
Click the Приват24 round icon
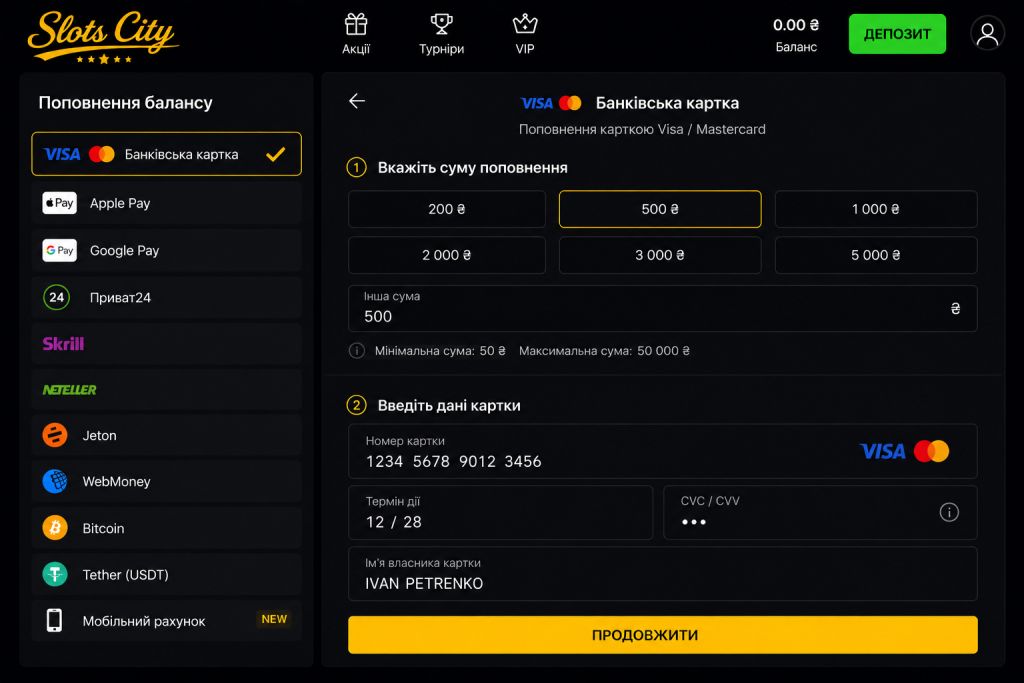[x=57, y=298]
